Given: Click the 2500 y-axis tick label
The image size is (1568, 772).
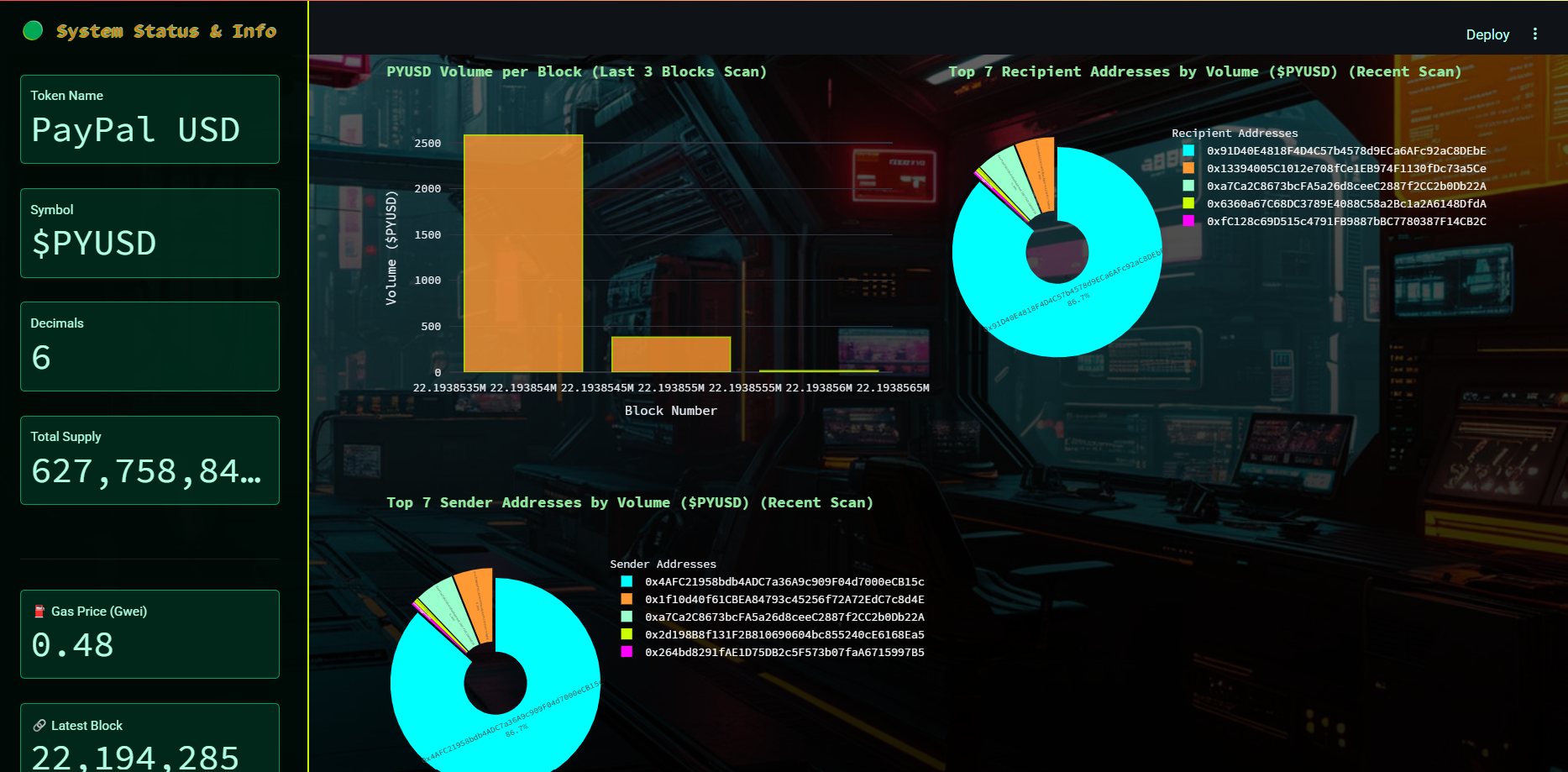Looking at the screenshot, I should pyautogui.click(x=427, y=144).
